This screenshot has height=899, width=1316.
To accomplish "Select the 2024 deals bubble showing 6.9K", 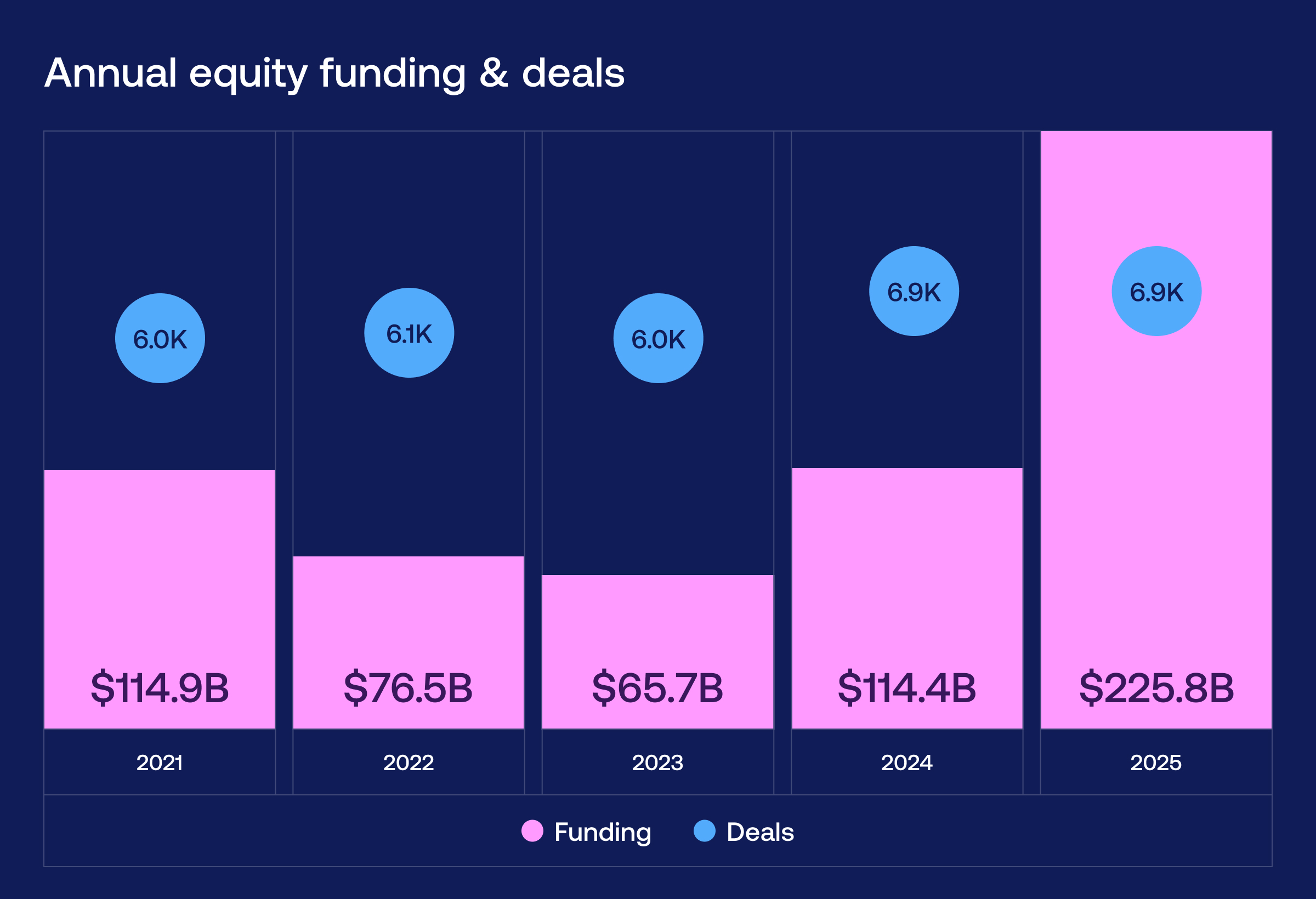I will (x=914, y=291).
